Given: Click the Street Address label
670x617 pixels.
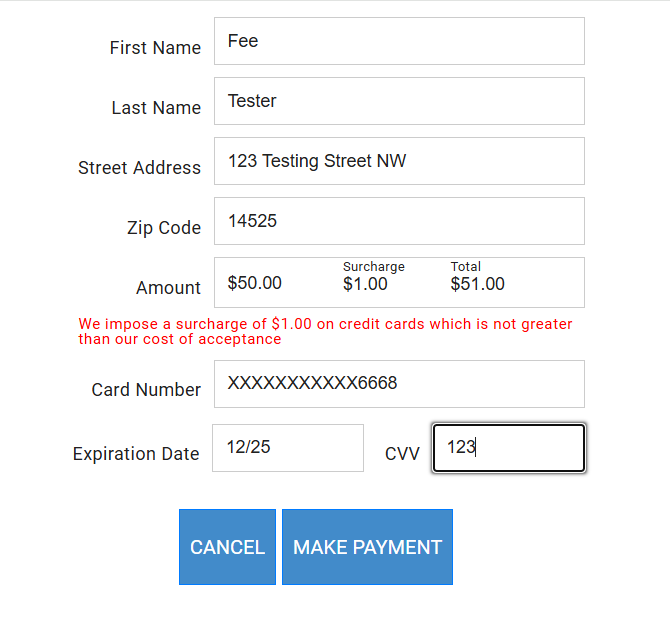Looking at the screenshot, I should tap(139, 168).
